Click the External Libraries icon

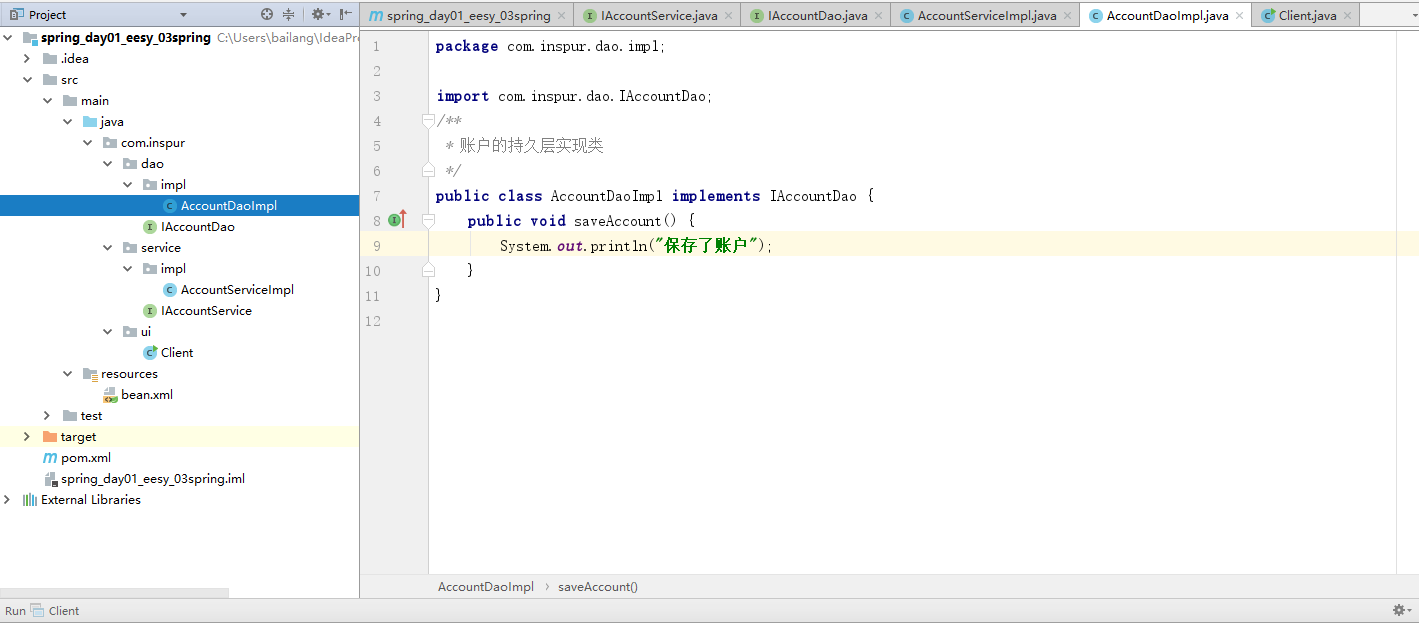[30, 500]
